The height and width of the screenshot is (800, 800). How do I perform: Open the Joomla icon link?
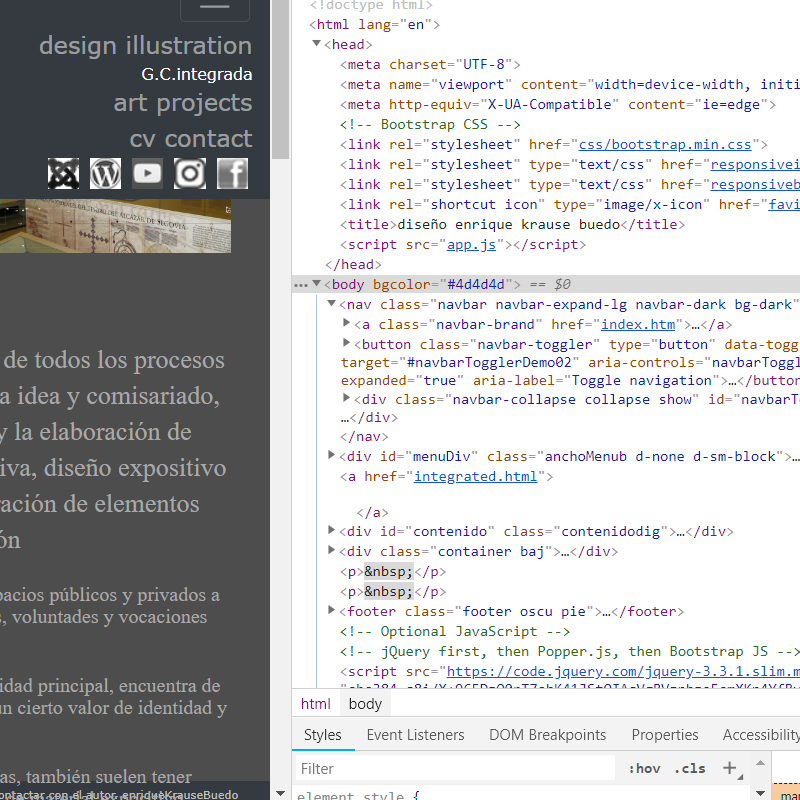coord(63,173)
